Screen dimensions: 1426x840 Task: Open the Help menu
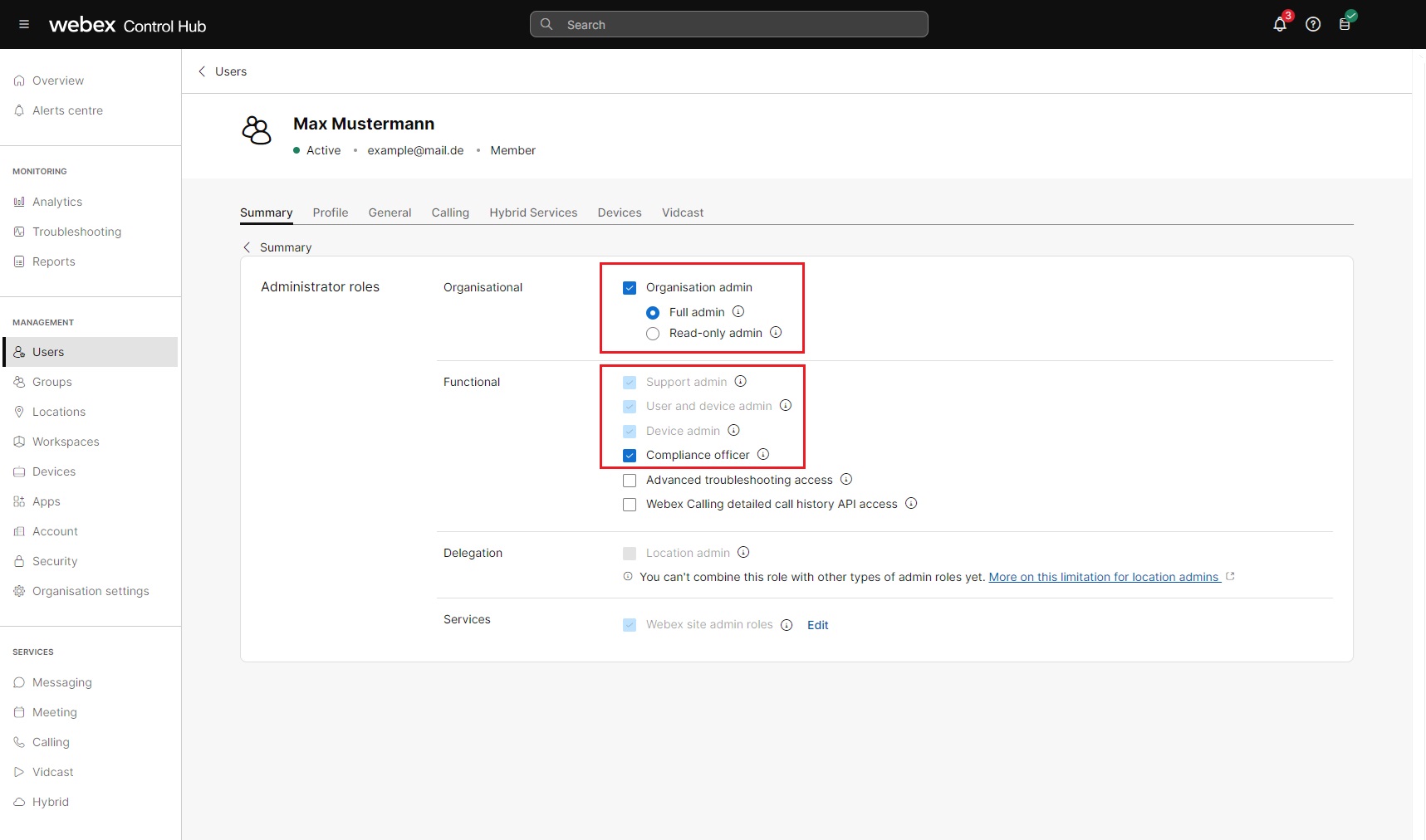click(1313, 24)
